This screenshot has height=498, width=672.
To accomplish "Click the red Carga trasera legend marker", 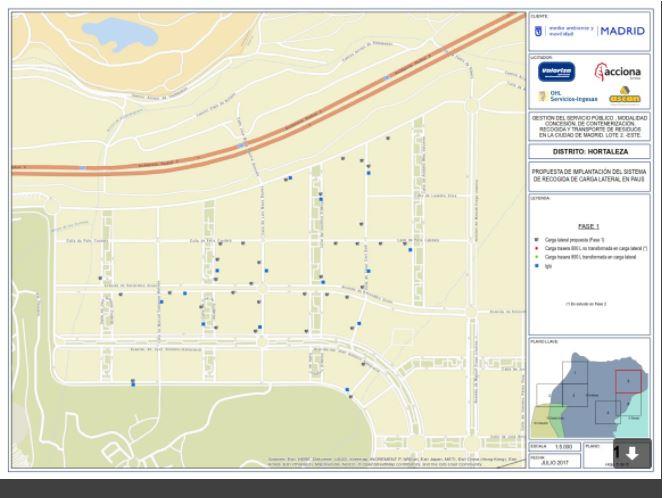I will (x=536, y=249).
